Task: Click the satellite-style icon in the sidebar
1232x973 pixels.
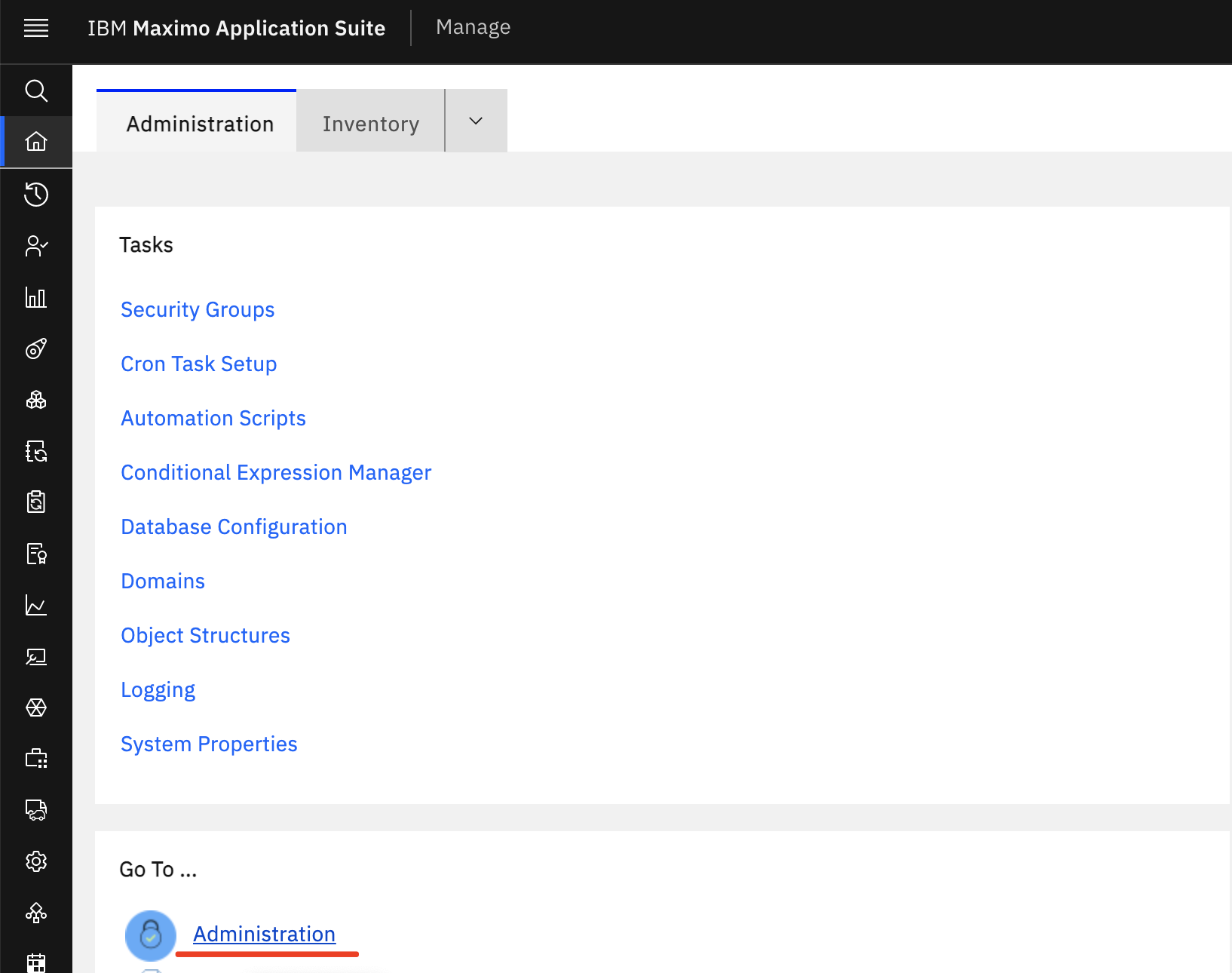Action: point(36,348)
